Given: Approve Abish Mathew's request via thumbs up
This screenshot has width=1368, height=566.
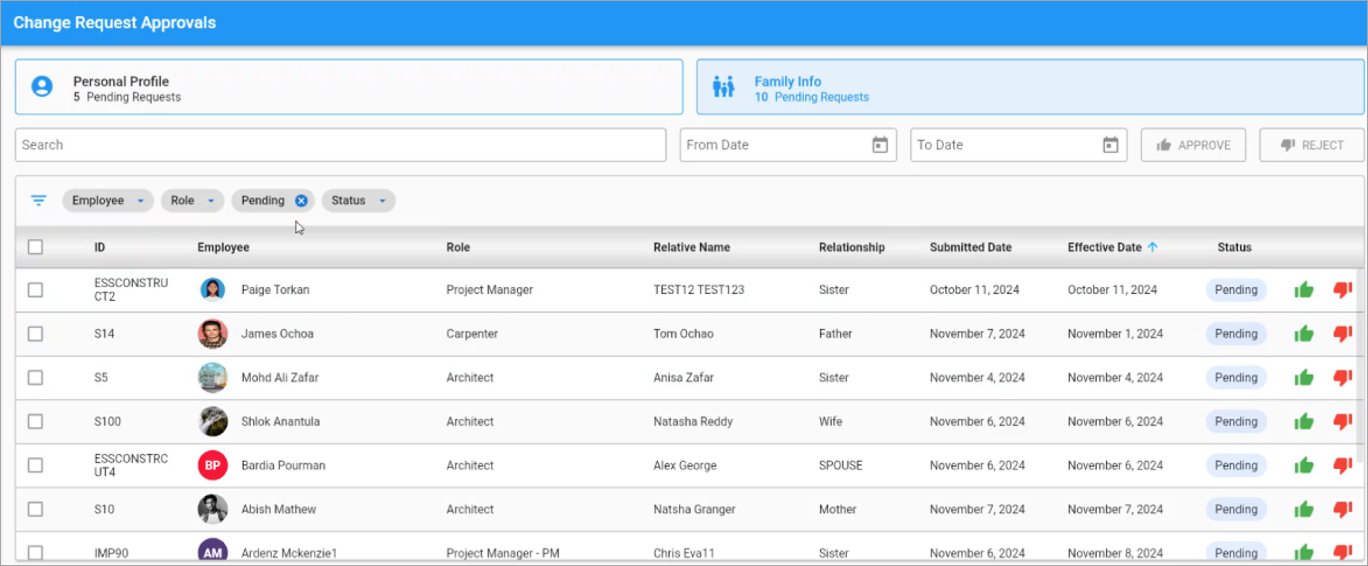Looking at the screenshot, I should 1303,510.
